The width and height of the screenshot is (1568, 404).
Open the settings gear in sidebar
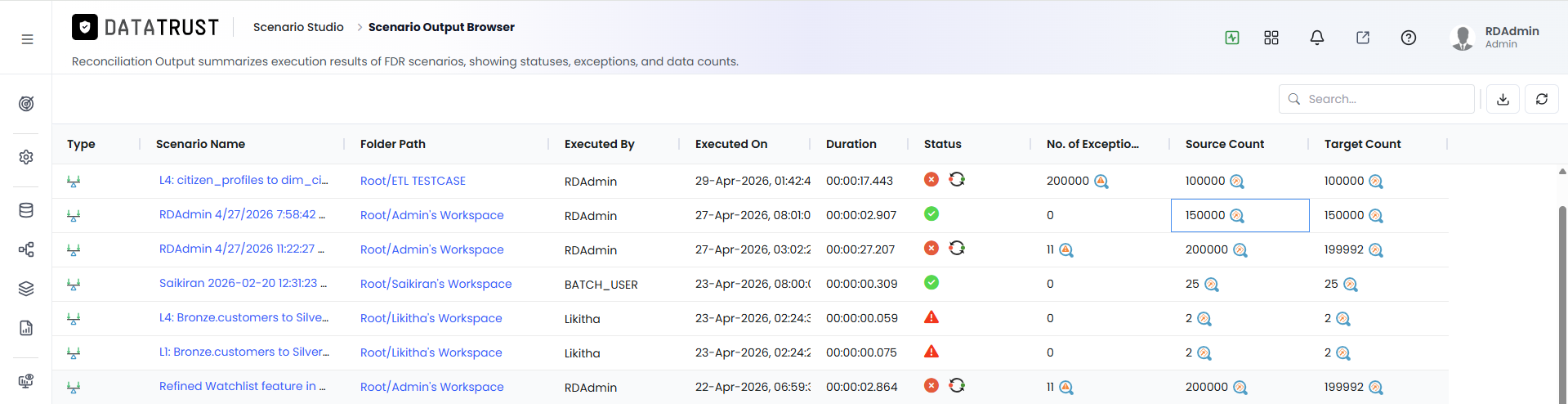point(26,157)
